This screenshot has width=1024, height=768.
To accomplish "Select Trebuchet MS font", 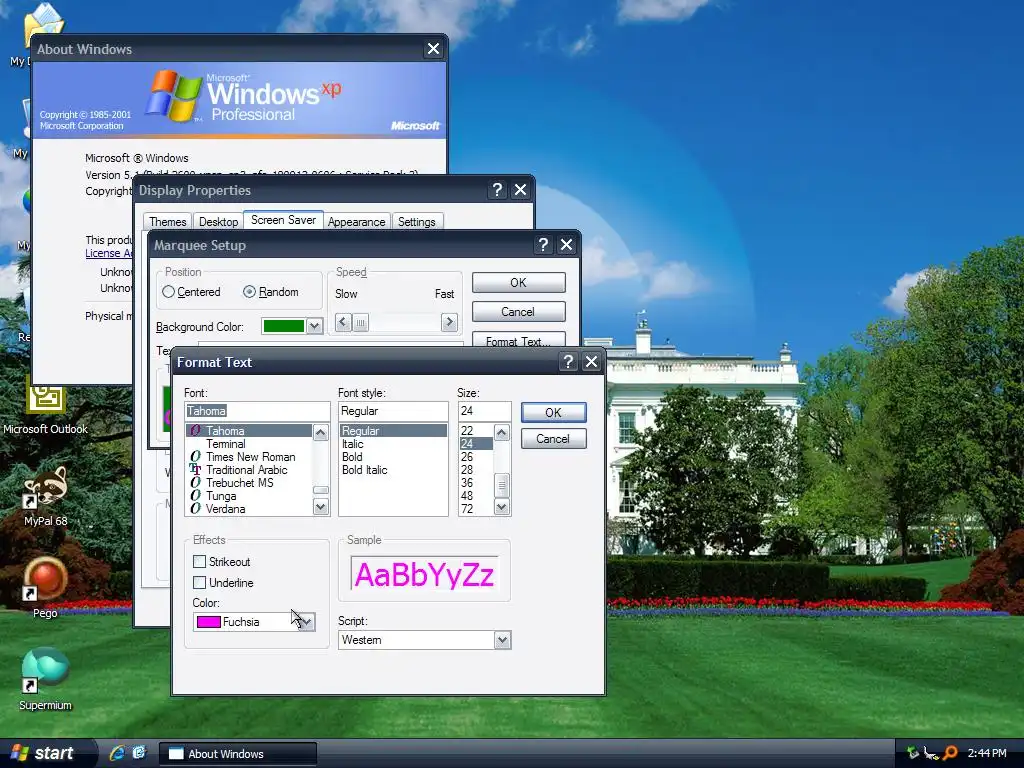I will (240, 483).
